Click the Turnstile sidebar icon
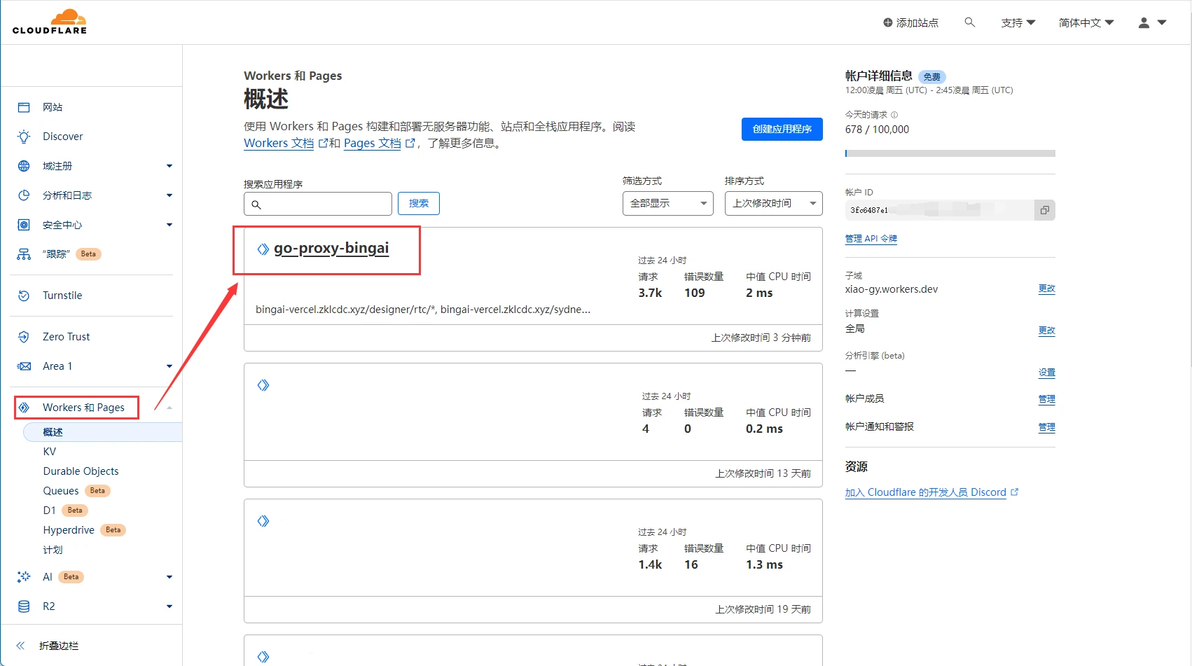This screenshot has width=1192, height=666. coord(24,296)
